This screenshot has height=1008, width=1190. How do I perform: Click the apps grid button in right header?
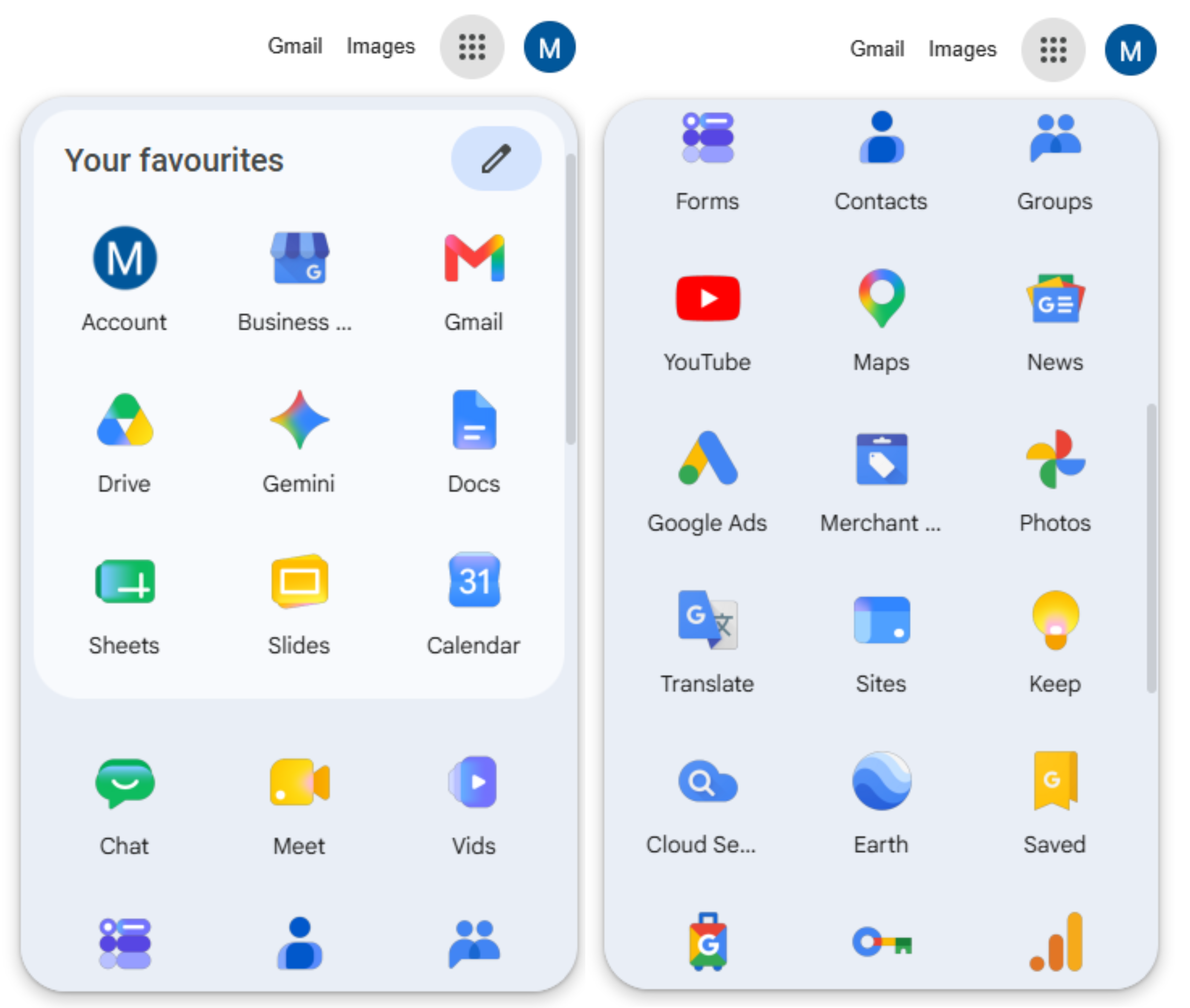[x=1053, y=50]
